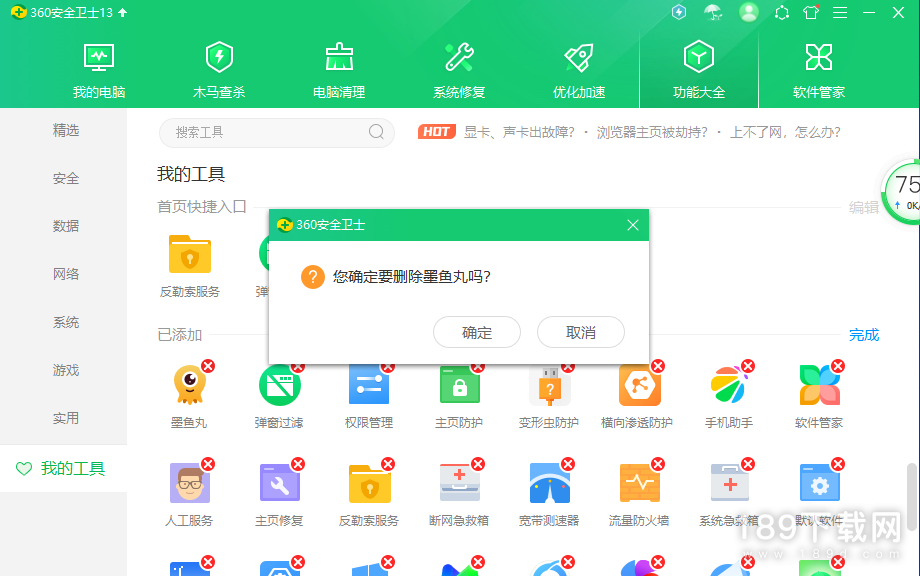This screenshot has width=920, height=576.
Task: Confirm deletion with the 确定 button
Action: click(x=476, y=332)
